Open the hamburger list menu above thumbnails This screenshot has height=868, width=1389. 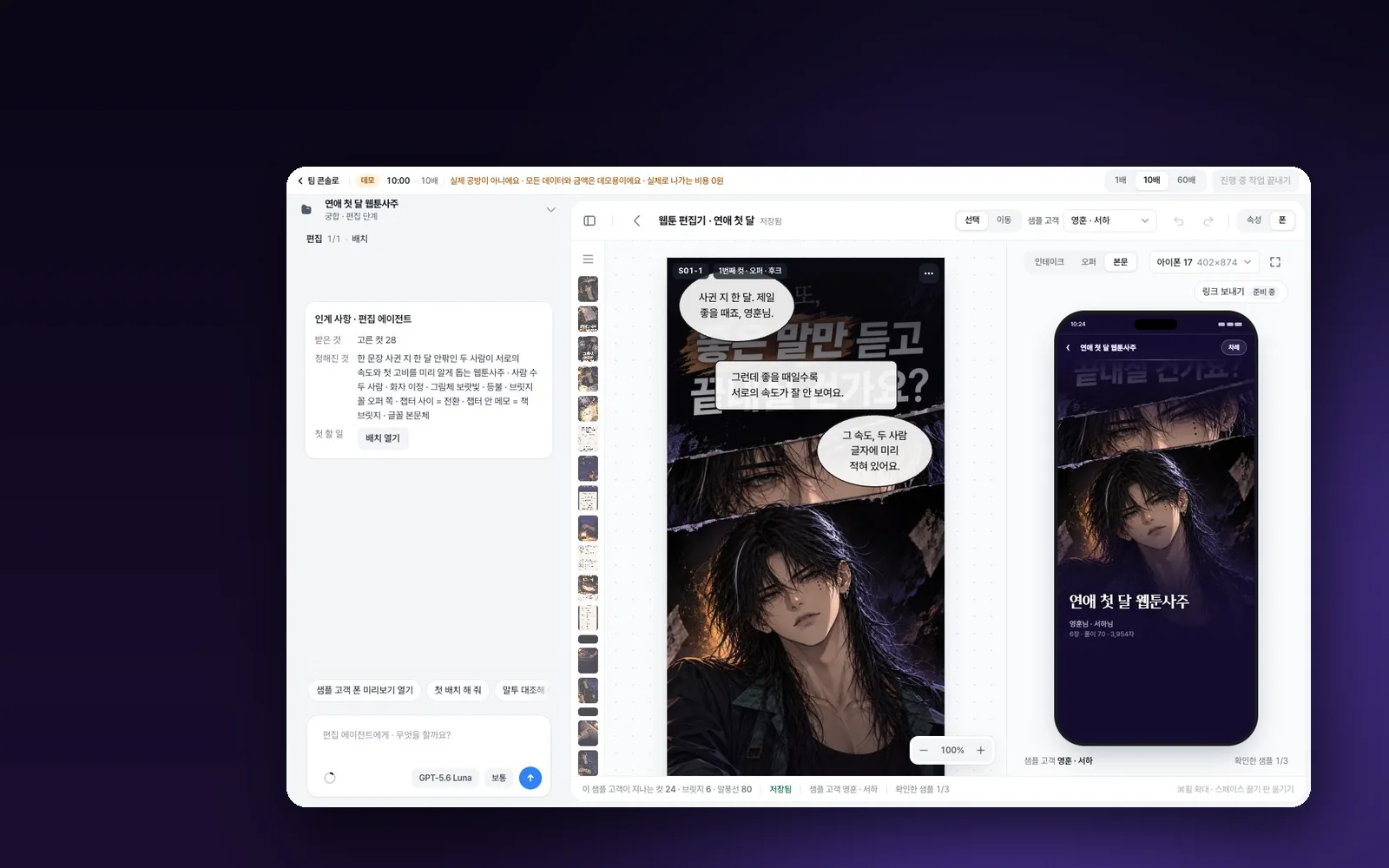[588, 260]
